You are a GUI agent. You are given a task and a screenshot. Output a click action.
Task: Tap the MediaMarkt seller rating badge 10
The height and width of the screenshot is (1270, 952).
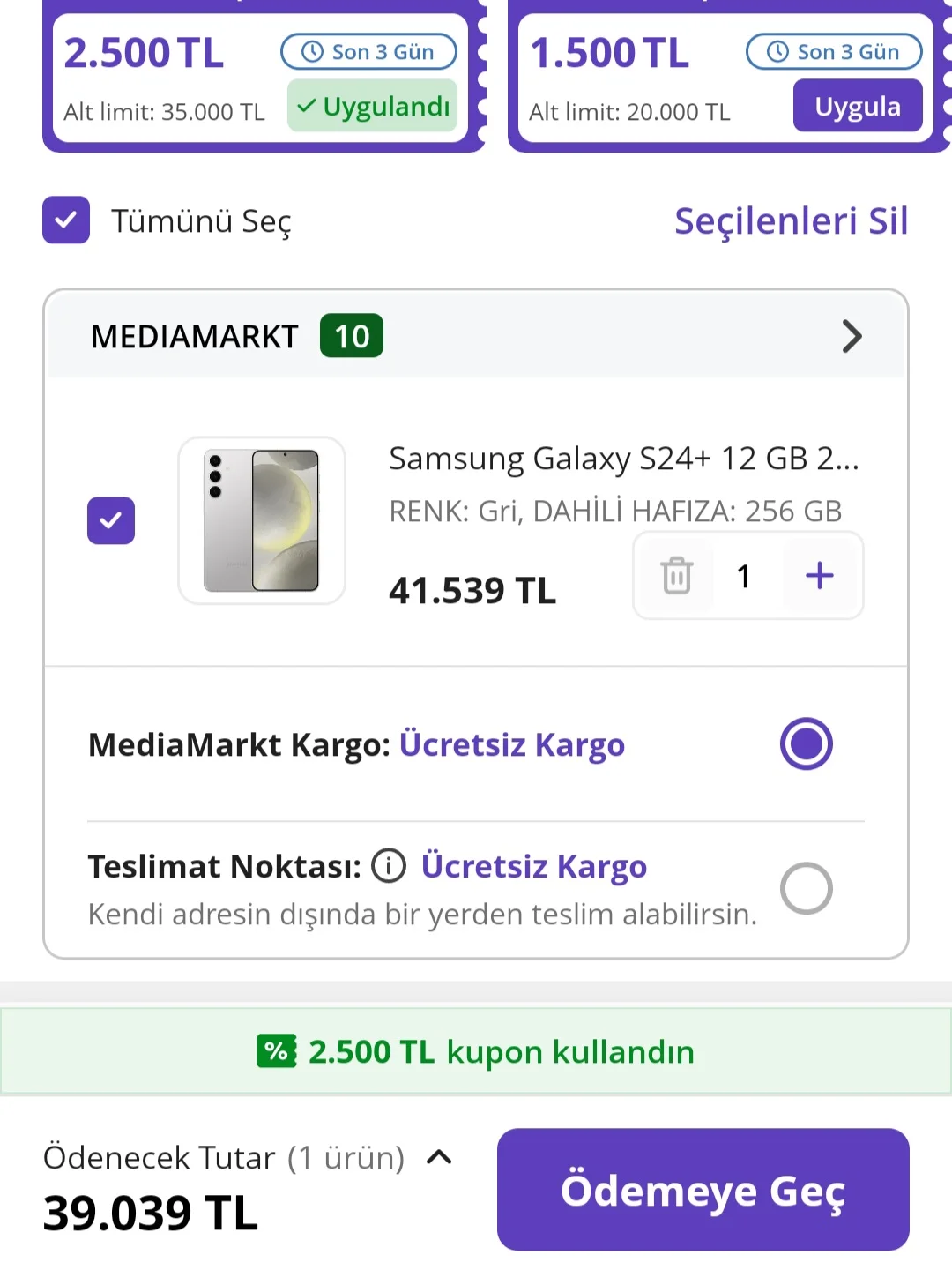pyautogui.click(x=351, y=336)
